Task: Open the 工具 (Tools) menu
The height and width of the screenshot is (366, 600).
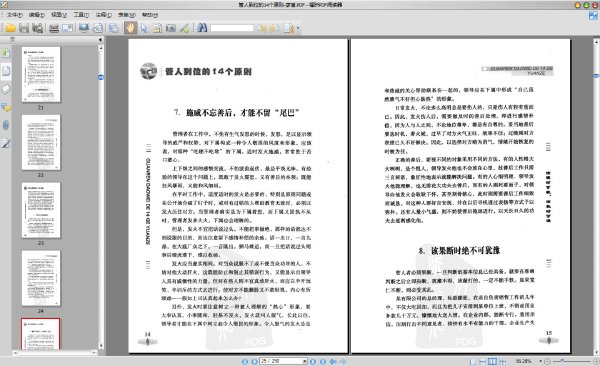Action: [81, 15]
